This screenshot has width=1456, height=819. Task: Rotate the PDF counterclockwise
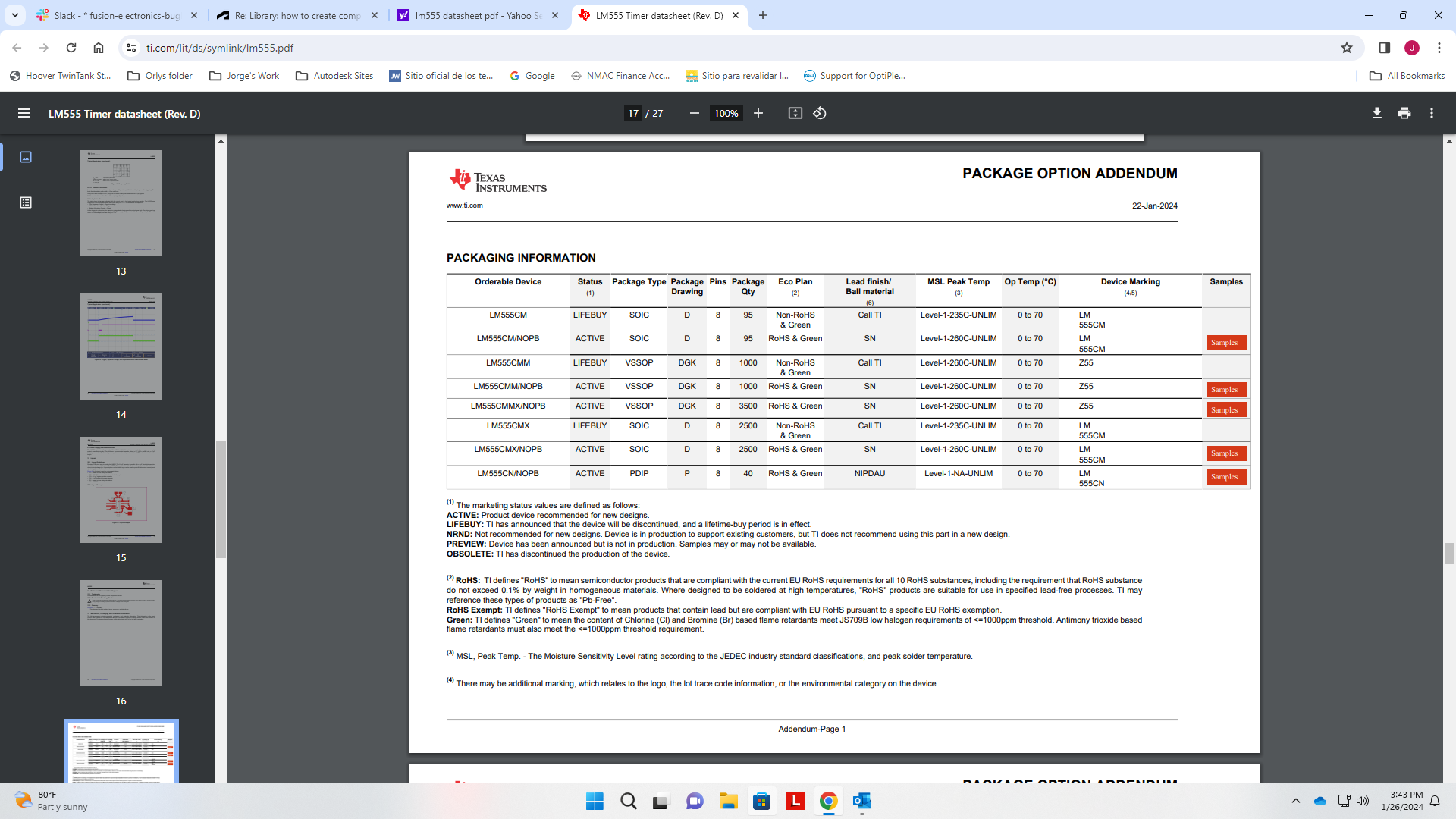[x=820, y=114]
